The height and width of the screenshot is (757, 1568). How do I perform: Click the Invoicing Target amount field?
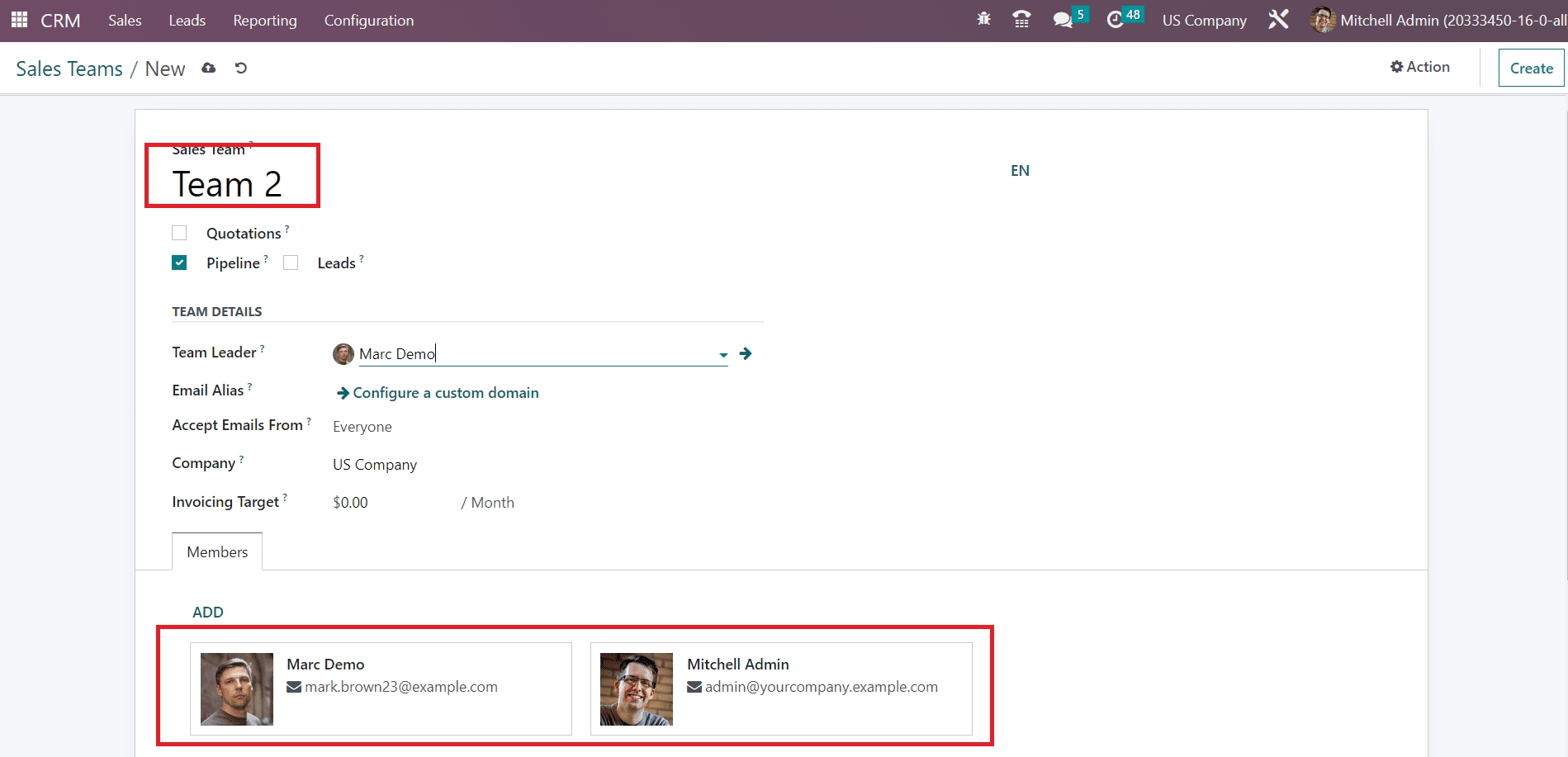pyautogui.click(x=388, y=503)
